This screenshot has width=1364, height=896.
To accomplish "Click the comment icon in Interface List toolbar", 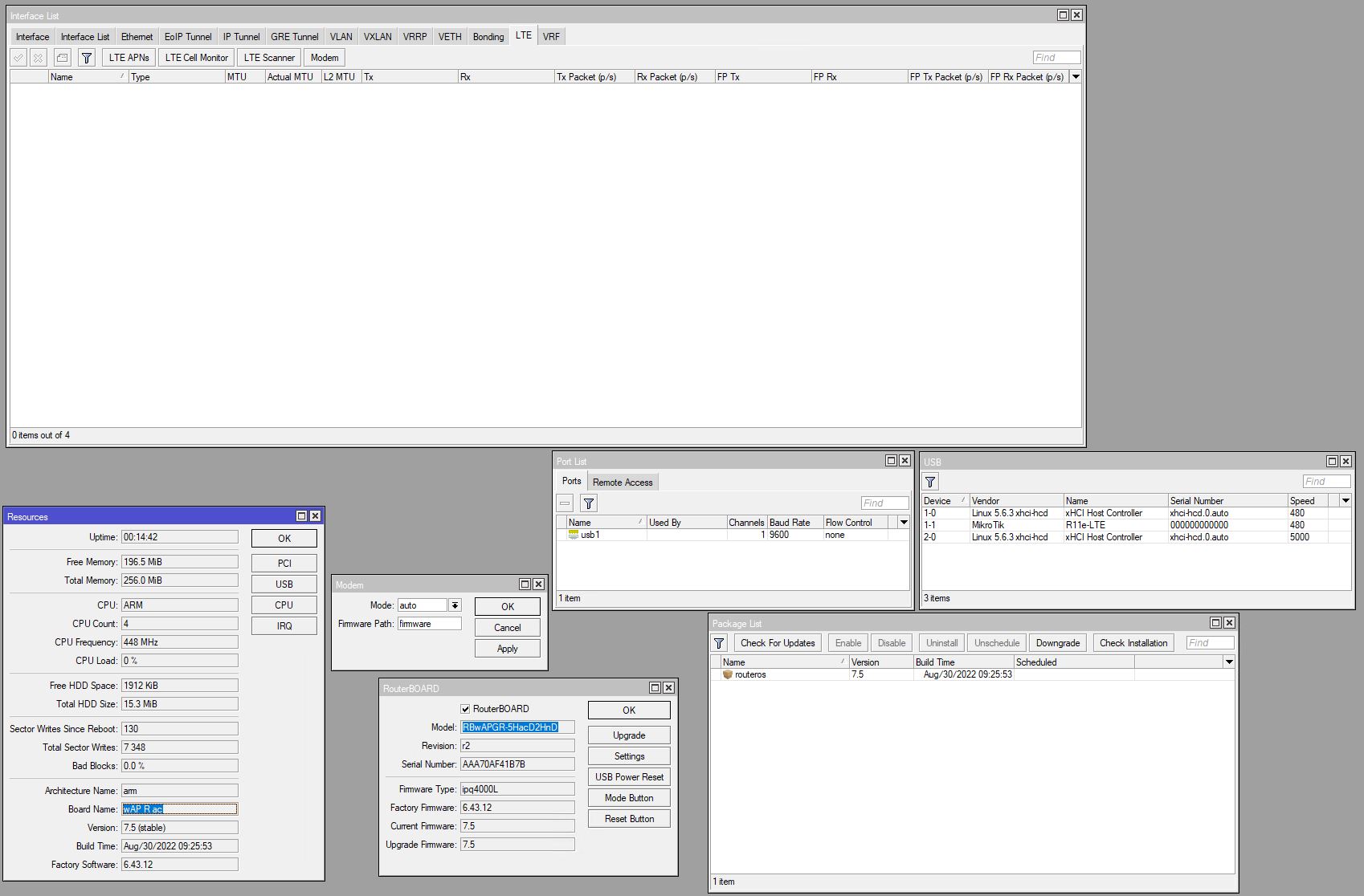I will (x=62, y=58).
